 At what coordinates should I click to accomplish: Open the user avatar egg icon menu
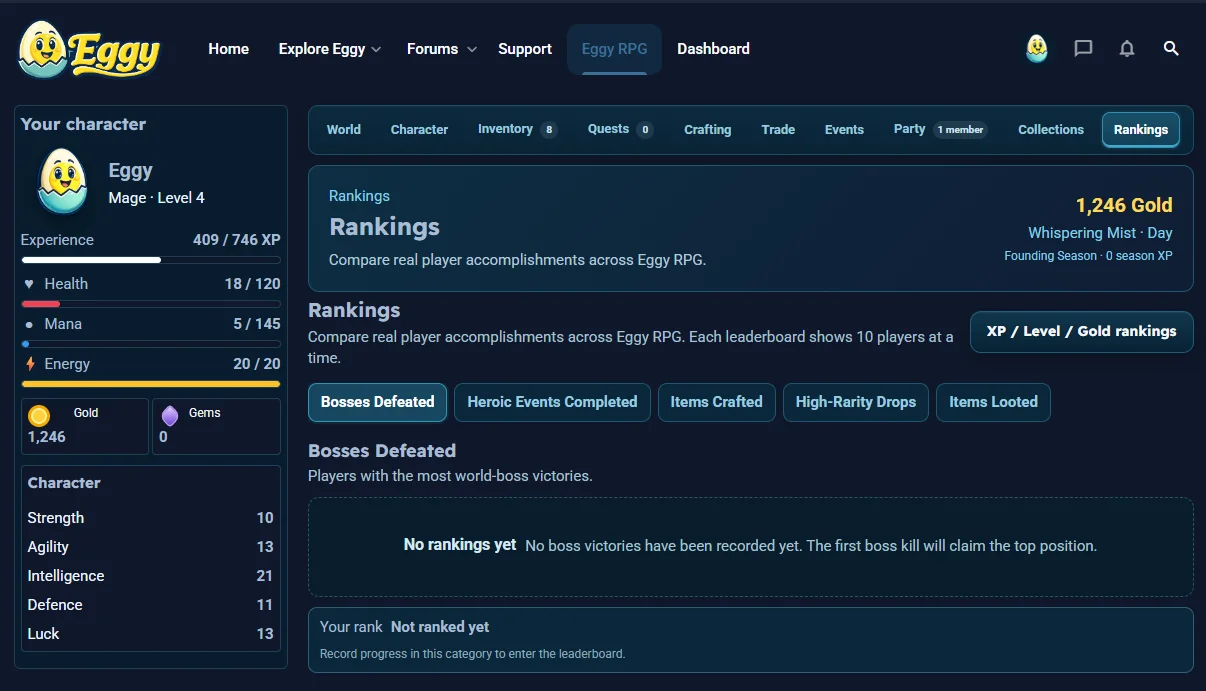pos(1037,48)
